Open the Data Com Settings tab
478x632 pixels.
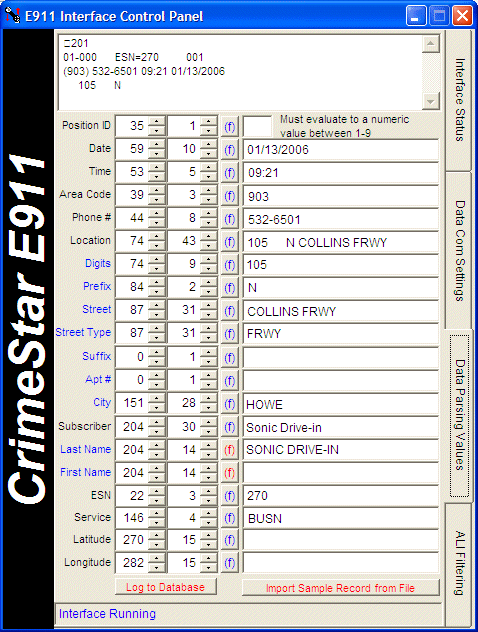point(459,250)
